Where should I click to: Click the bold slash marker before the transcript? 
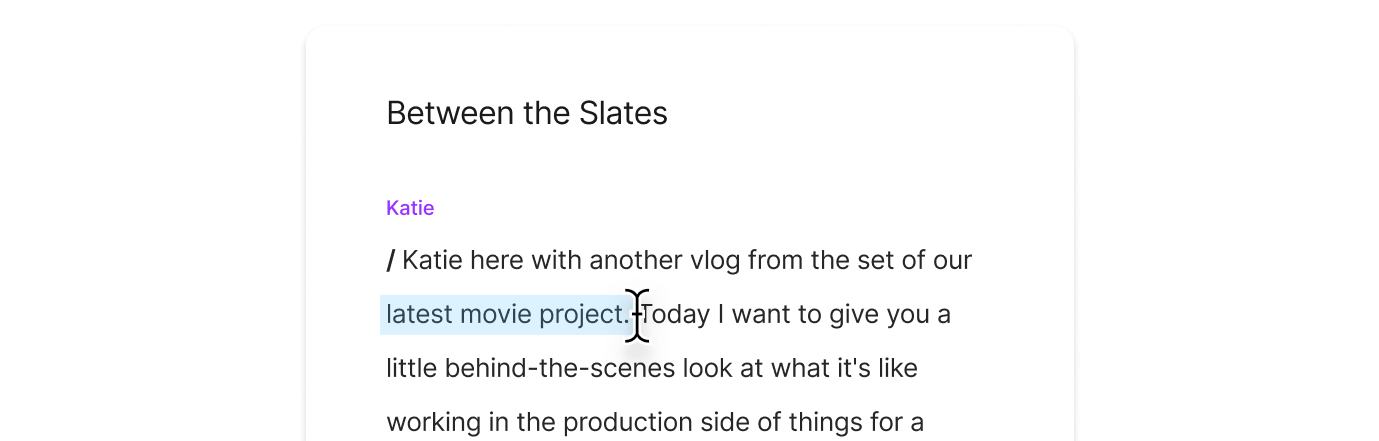point(391,261)
